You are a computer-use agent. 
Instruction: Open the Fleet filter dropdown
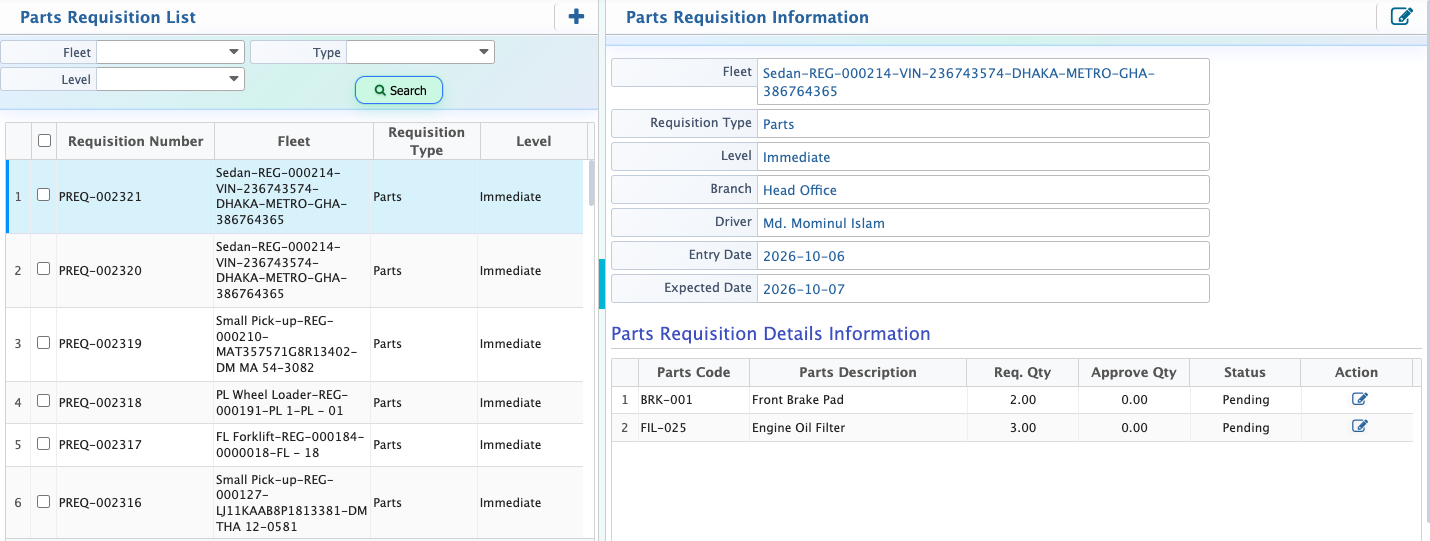(x=170, y=52)
